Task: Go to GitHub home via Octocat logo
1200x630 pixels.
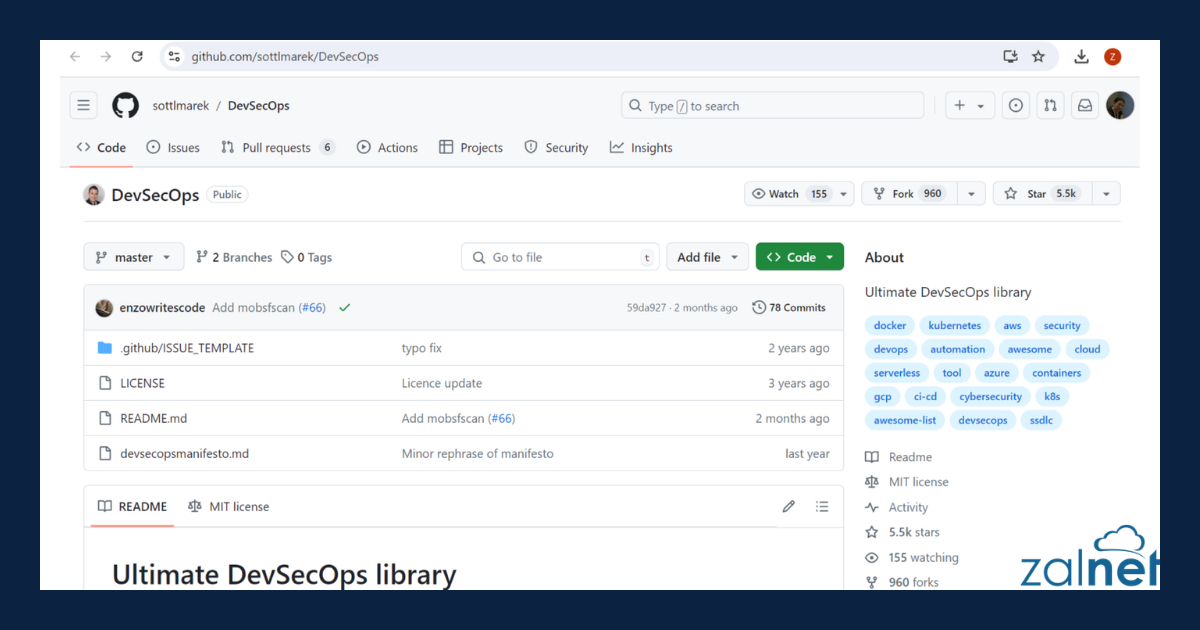Action: point(125,105)
